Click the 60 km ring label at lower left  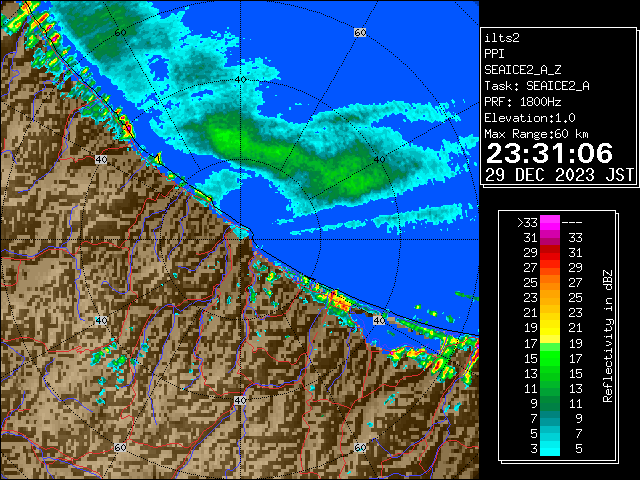click(120, 448)
